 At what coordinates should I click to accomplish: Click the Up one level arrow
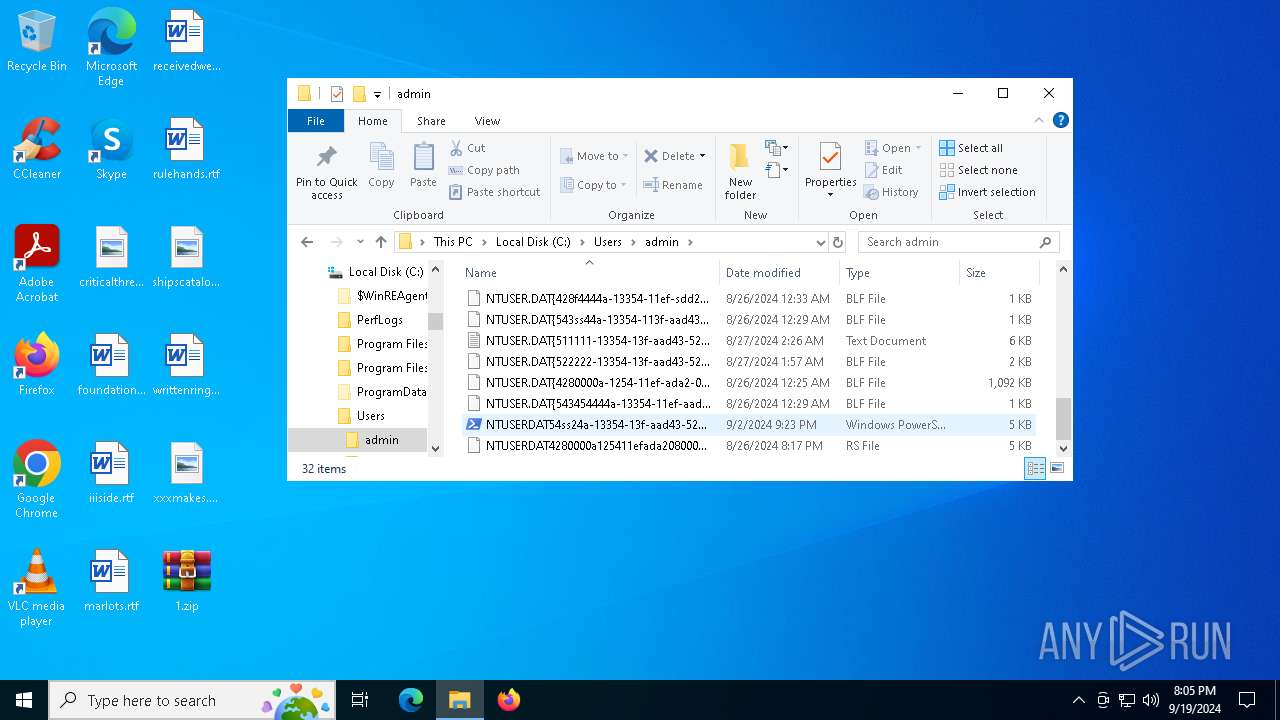(x=381, y=242)
